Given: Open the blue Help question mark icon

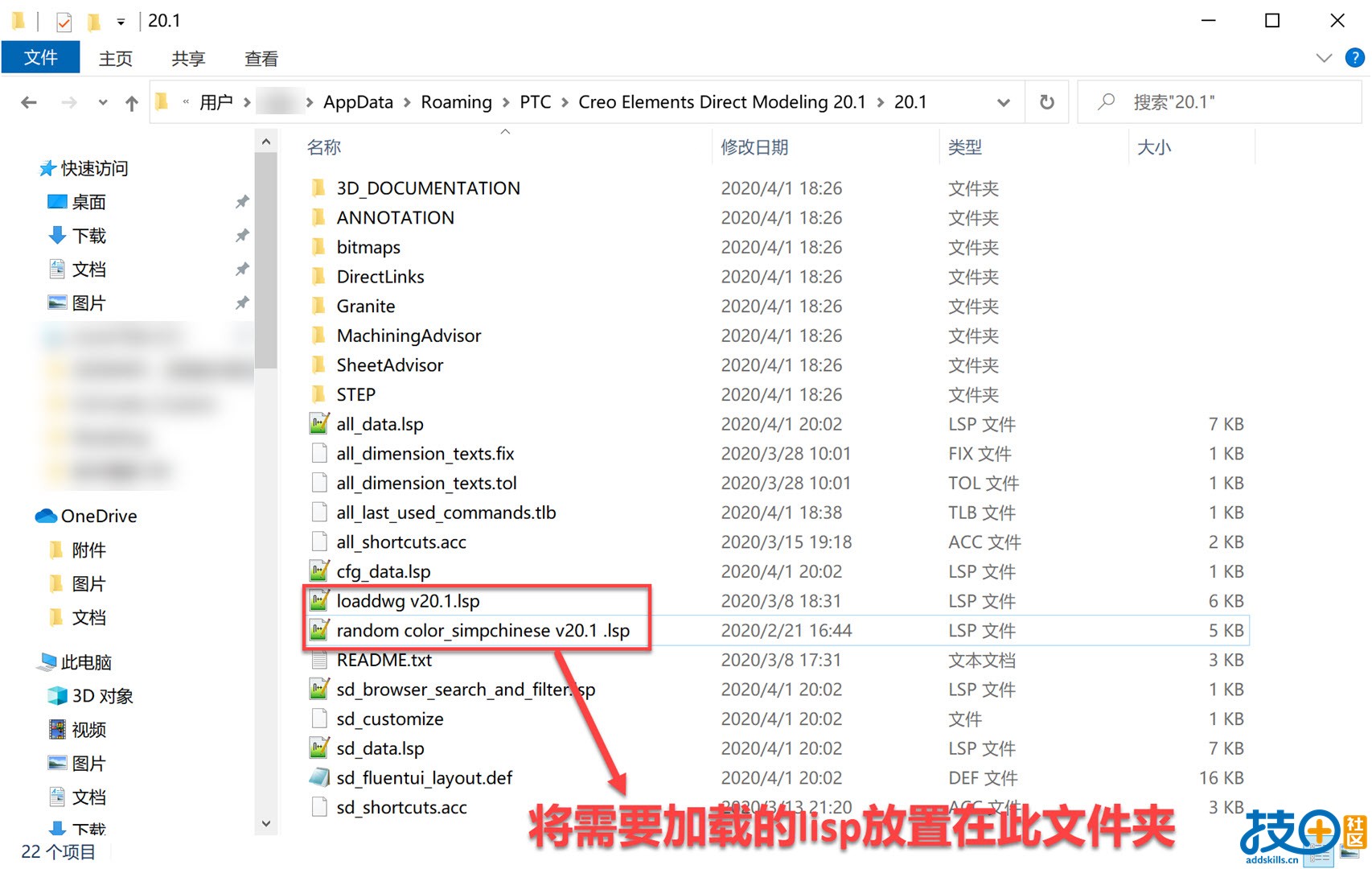Looking at the screenshot, I should (1354, 58).
